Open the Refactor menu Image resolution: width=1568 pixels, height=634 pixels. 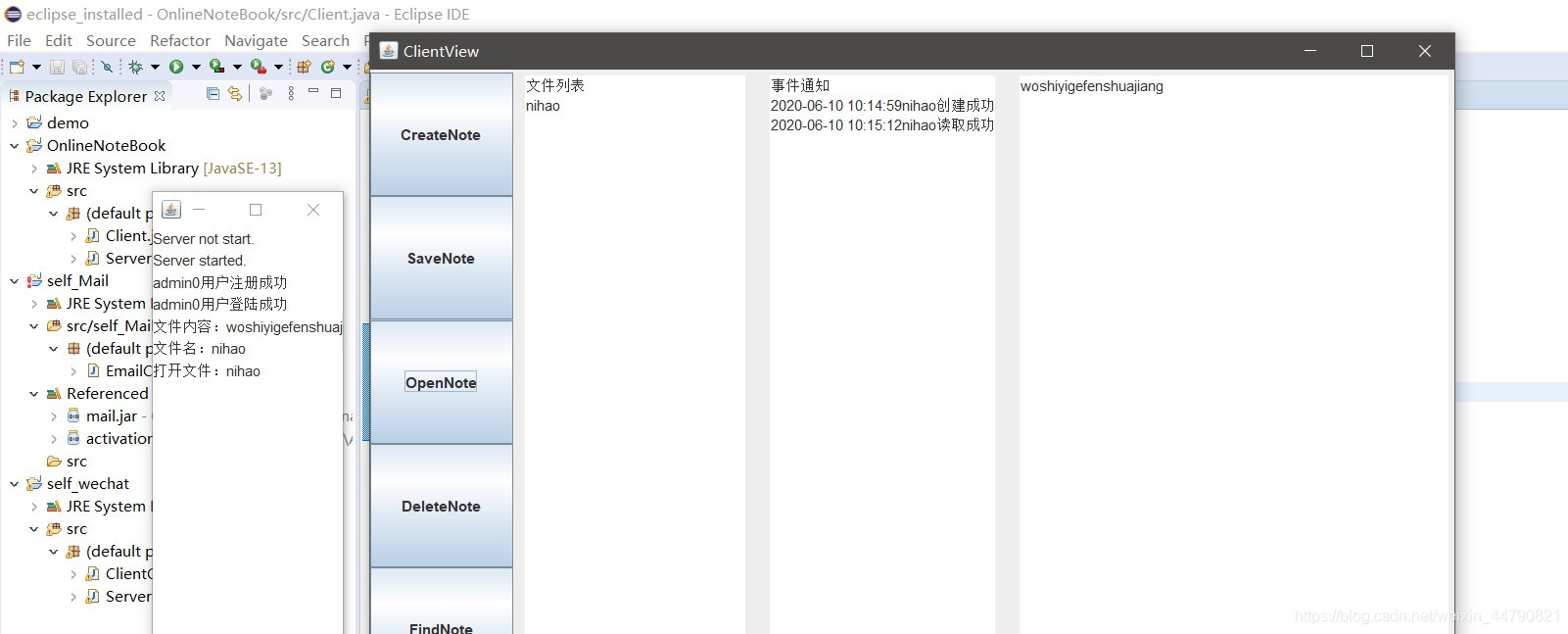180,40
